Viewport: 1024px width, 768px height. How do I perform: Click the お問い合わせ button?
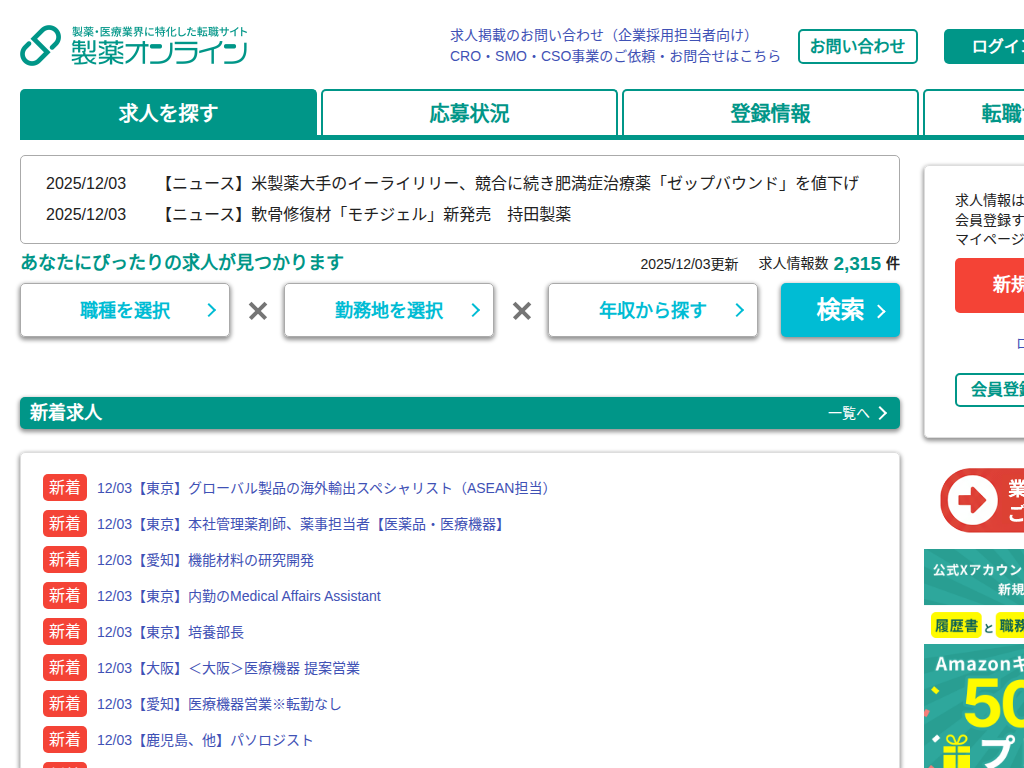[x=857, y=46]
